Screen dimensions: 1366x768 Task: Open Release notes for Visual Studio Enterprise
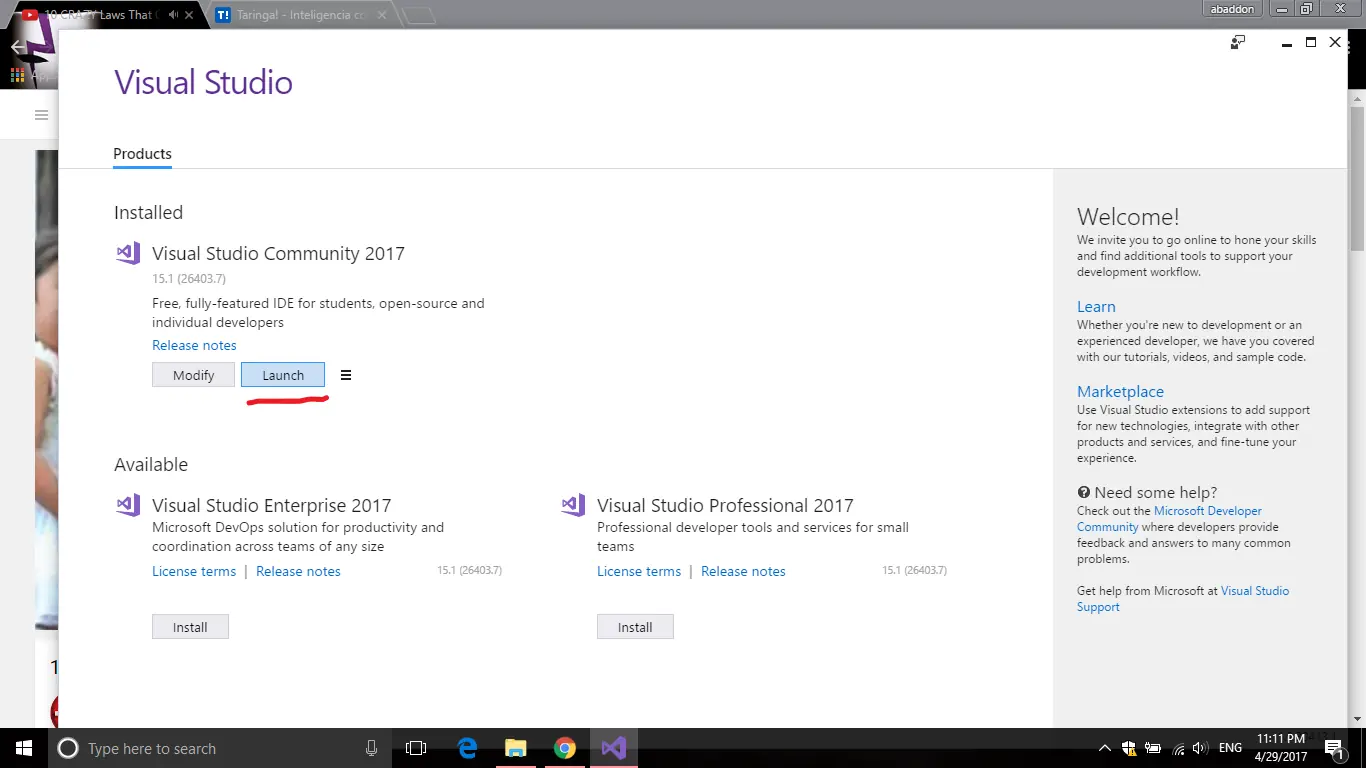coord(298,571)
